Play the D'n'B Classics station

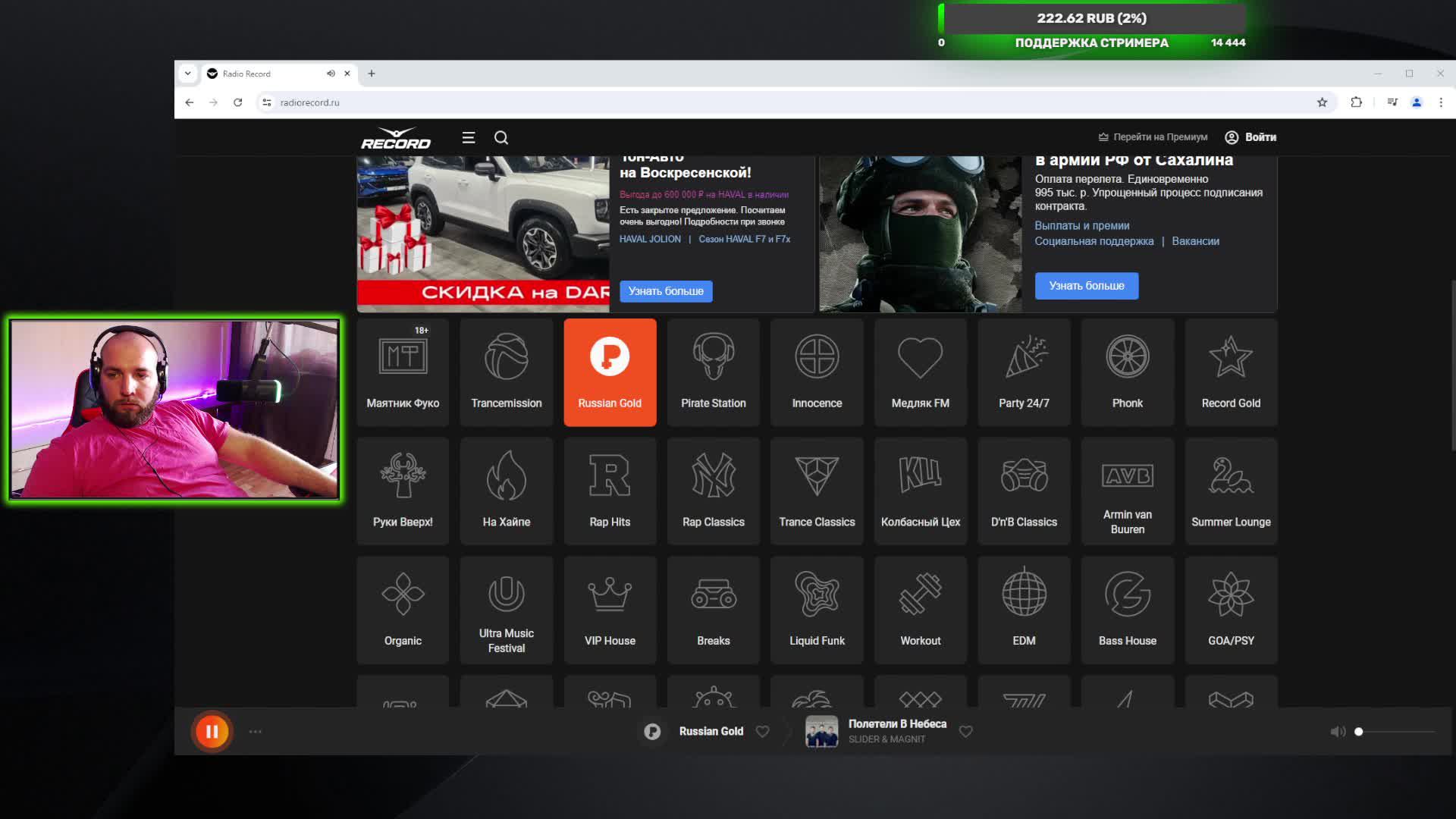click(1024, 491)
